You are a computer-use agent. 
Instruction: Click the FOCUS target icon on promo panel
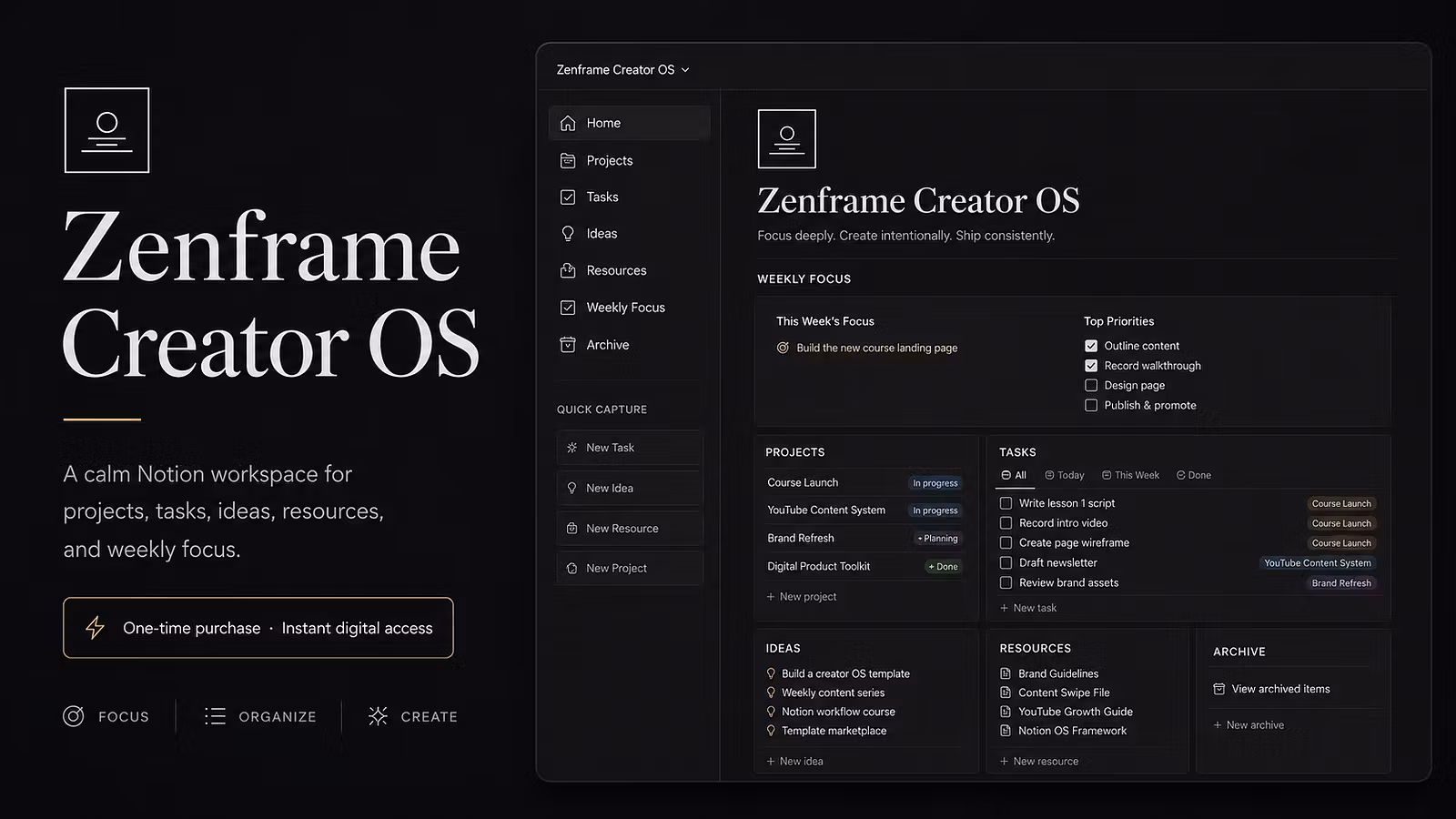click(74, 716)
